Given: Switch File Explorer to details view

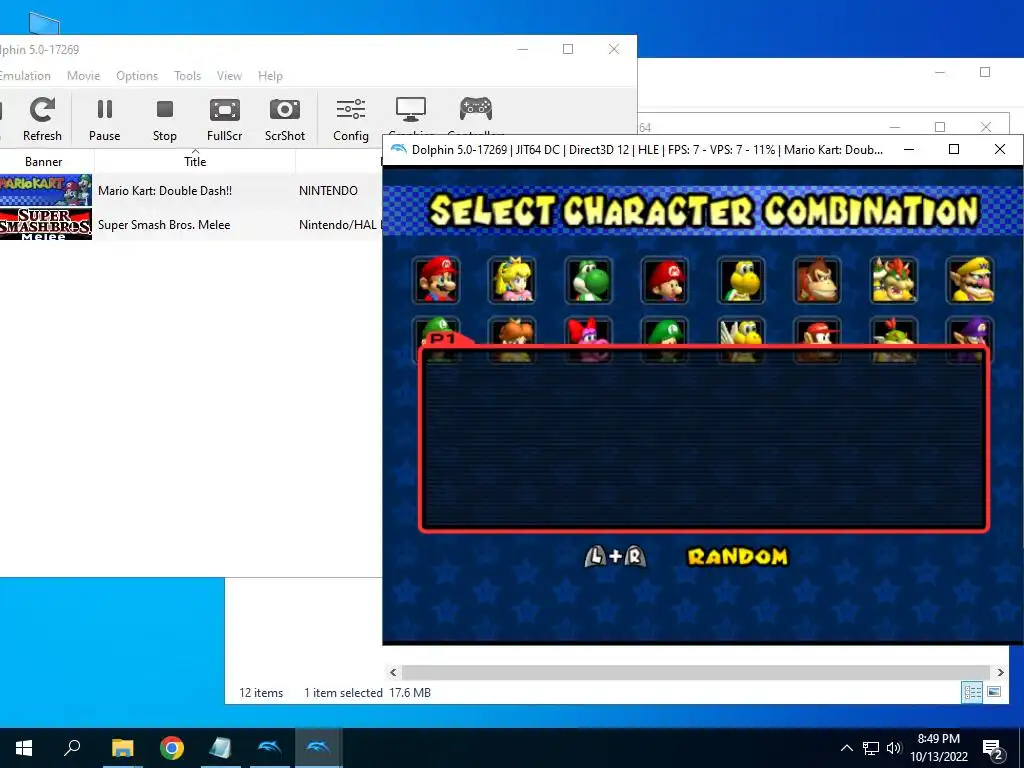Looking at the screenshot, I should point(972,692).
